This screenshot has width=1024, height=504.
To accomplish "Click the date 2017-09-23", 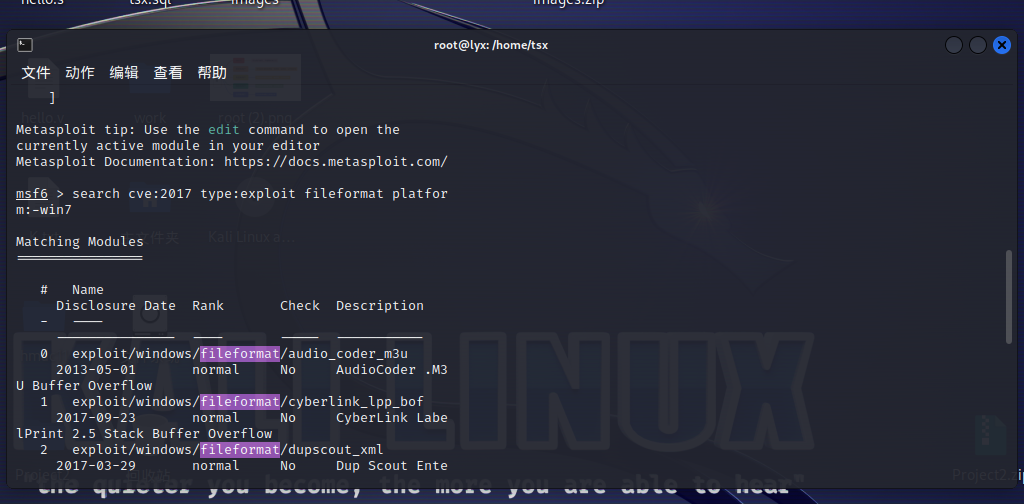I will coord(96,418).
